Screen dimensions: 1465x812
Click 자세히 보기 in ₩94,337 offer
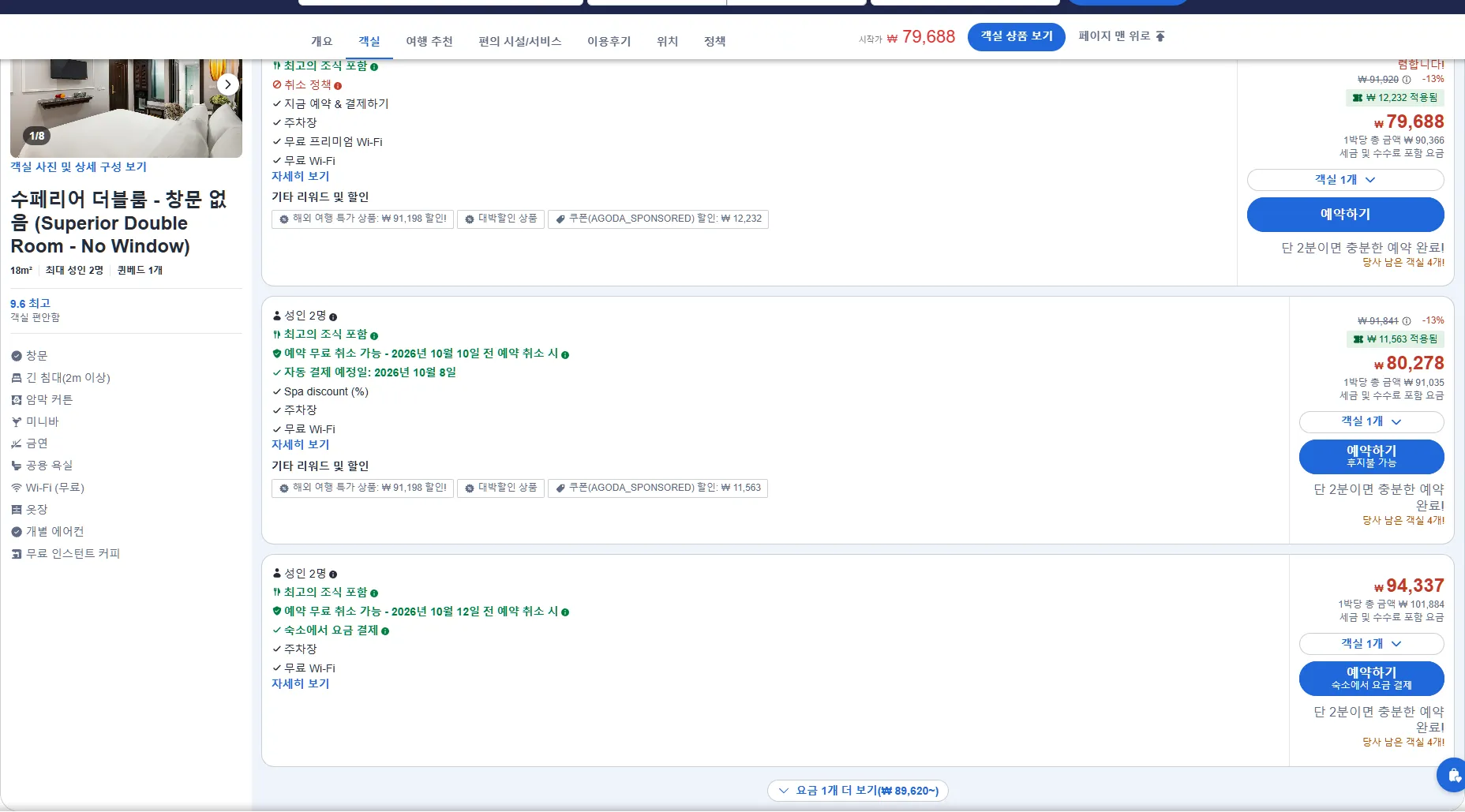tap(300, 684)
